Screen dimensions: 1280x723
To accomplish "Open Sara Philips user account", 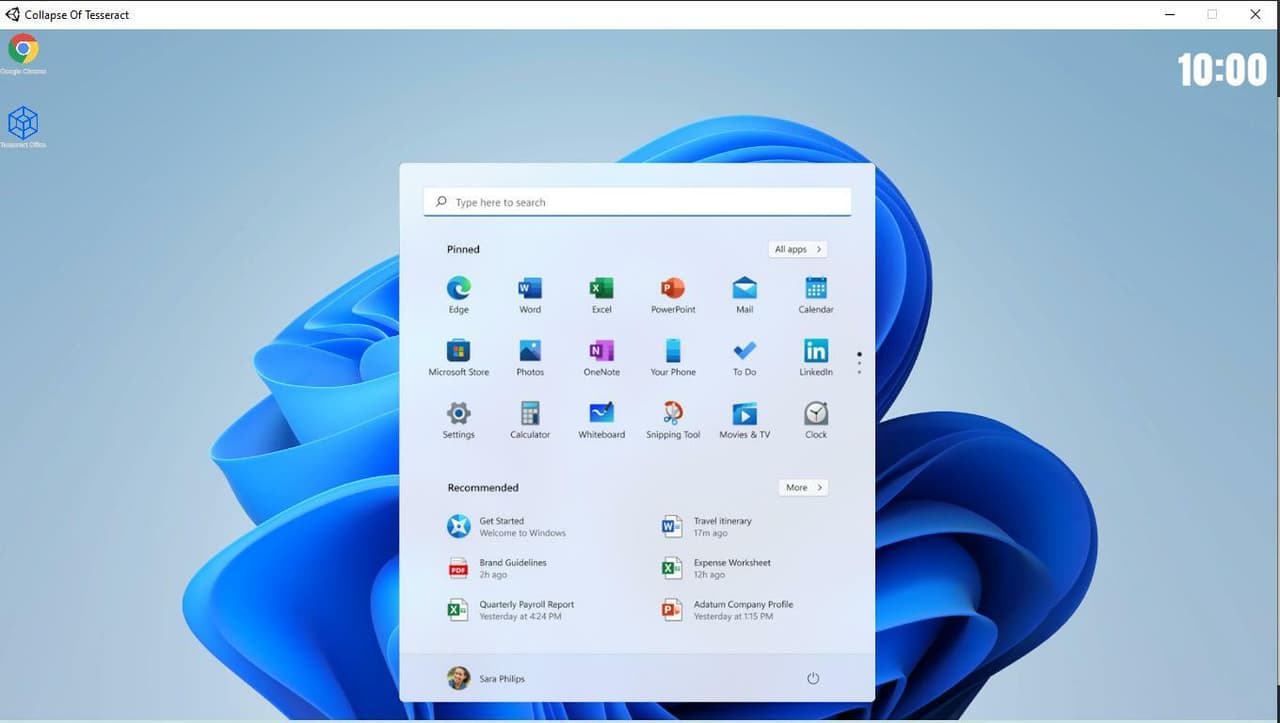I will pos(486,678).
